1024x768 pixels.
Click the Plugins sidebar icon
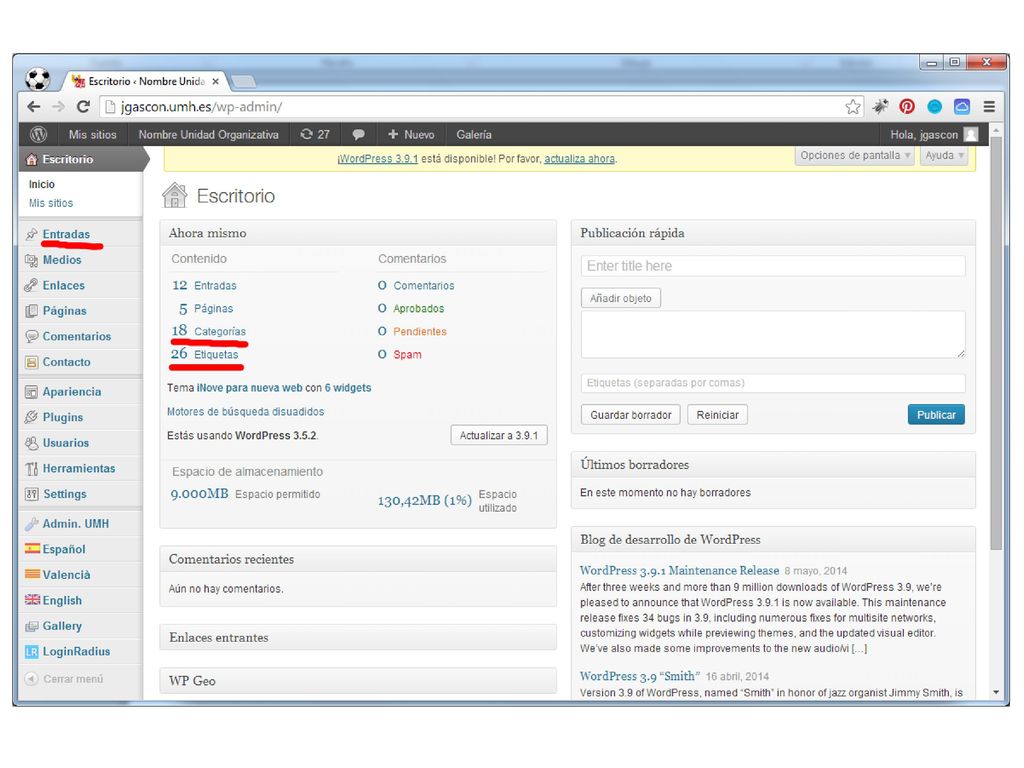pyautogui.click(x=31, y=417)
